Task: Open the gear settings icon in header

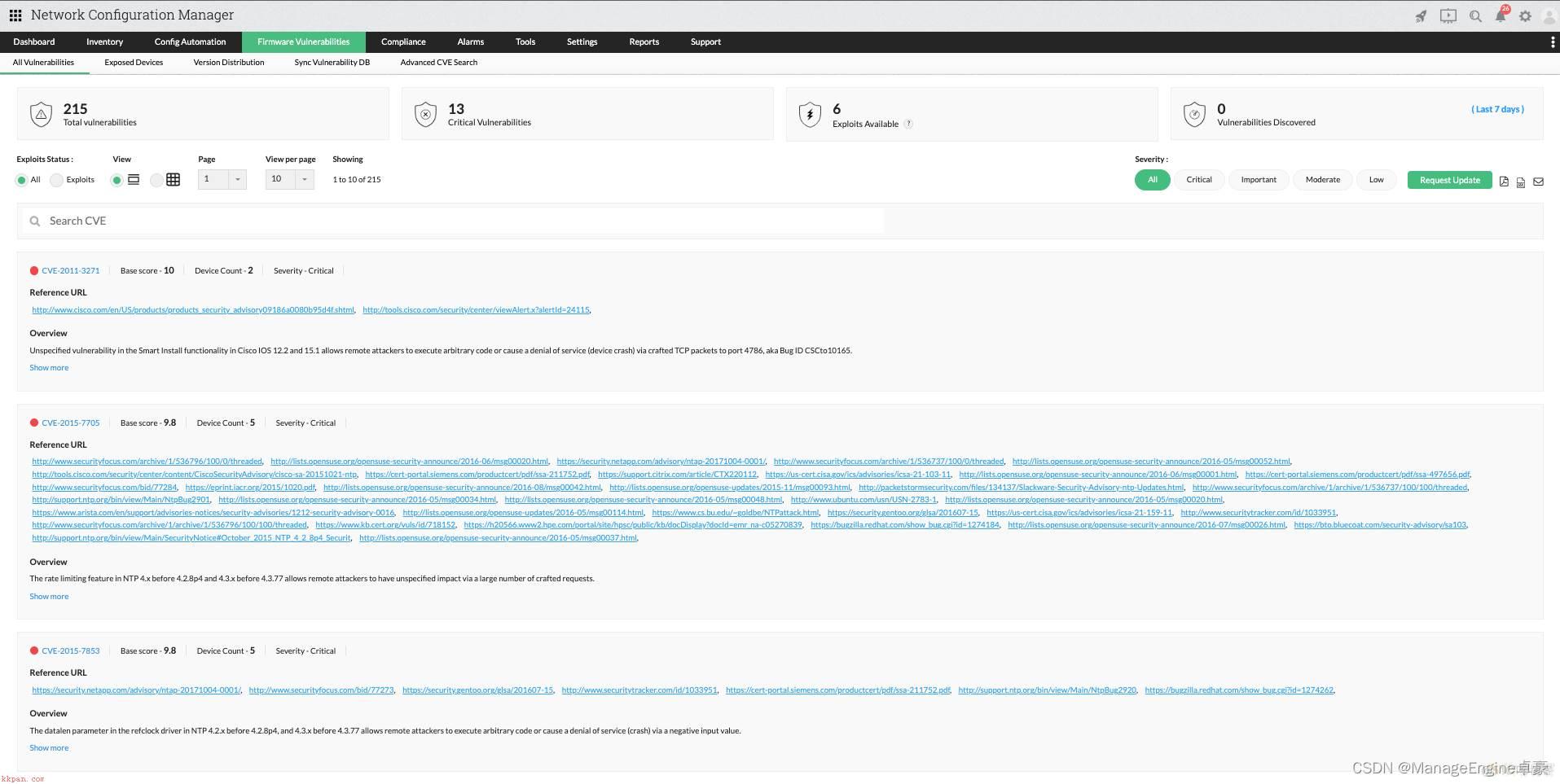Action: point(1525,16)
